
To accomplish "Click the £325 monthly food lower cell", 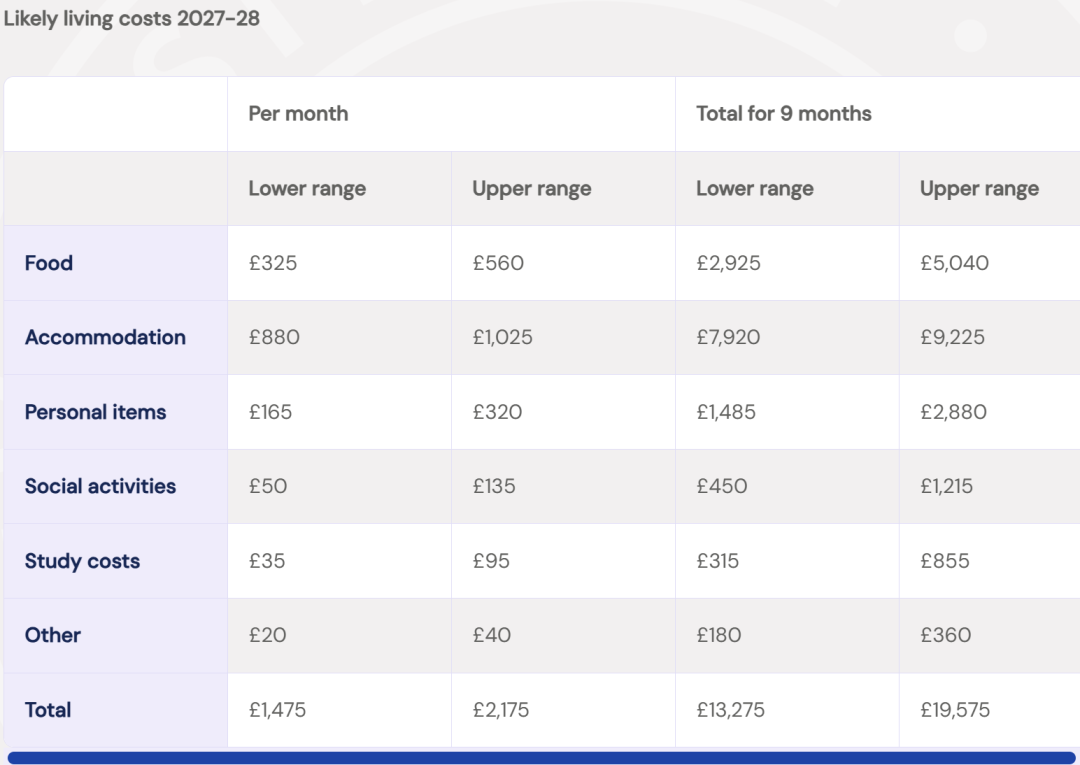I will point(340,263).
